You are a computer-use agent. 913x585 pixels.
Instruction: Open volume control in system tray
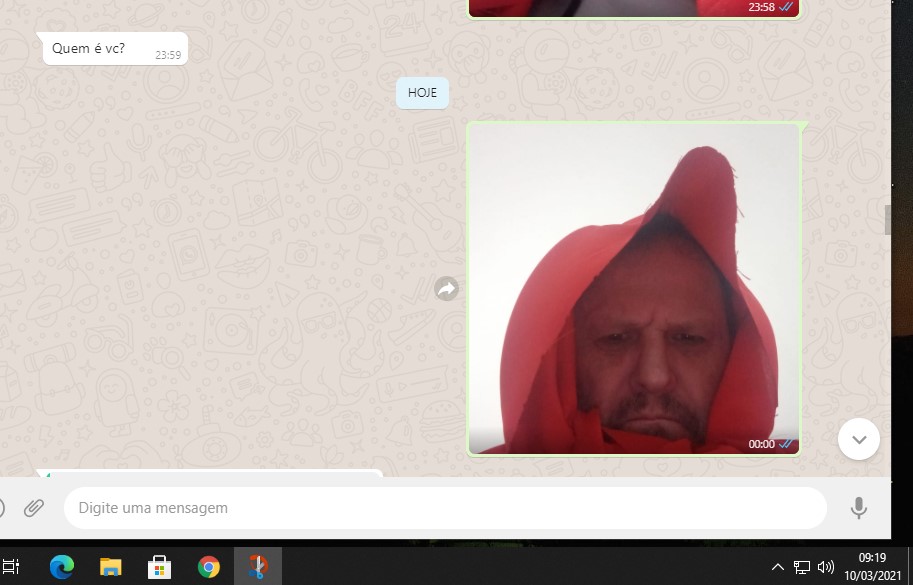point(826,567)
